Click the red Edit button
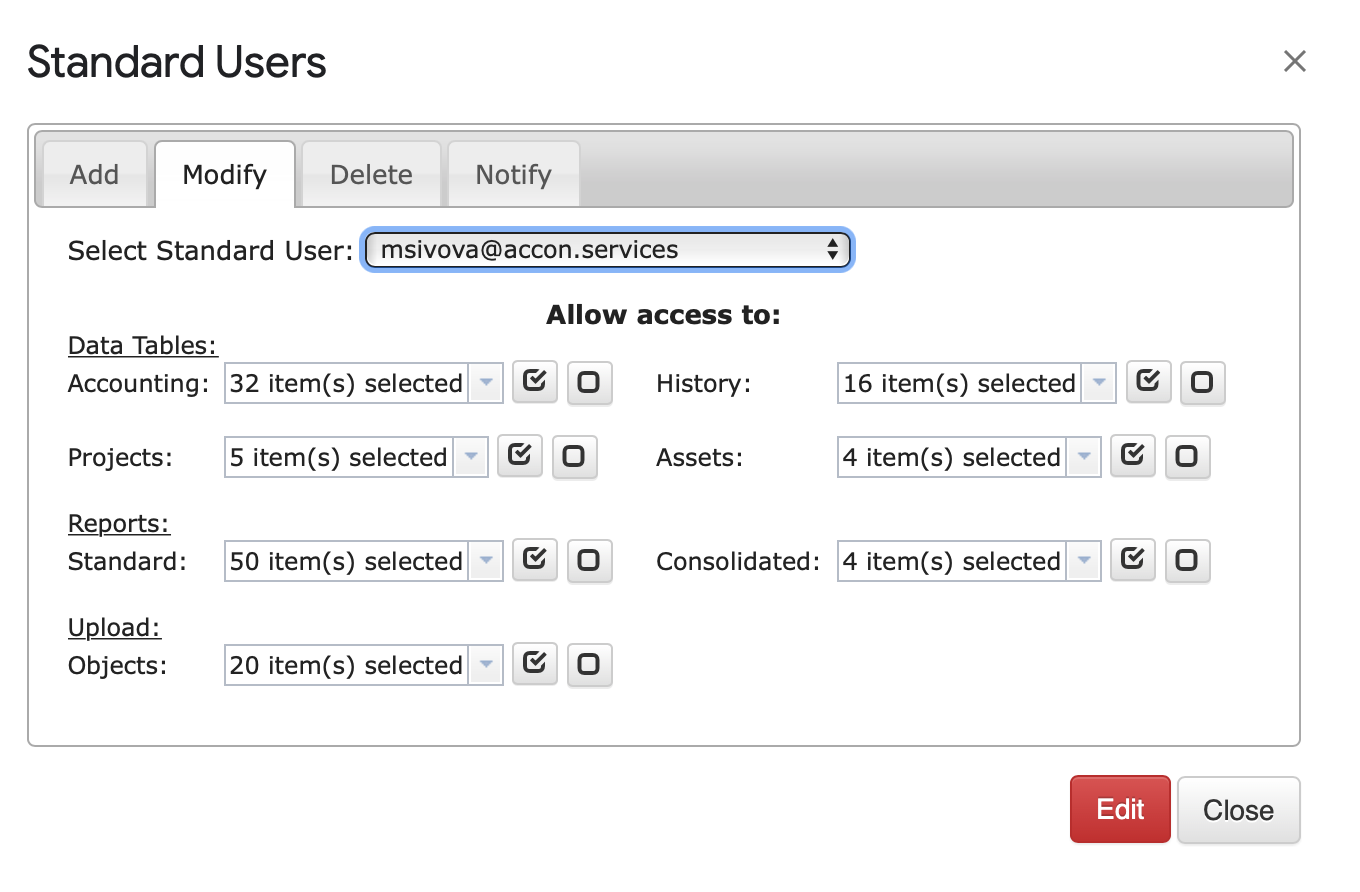The image size is (1360, 892). (1120, 809)
